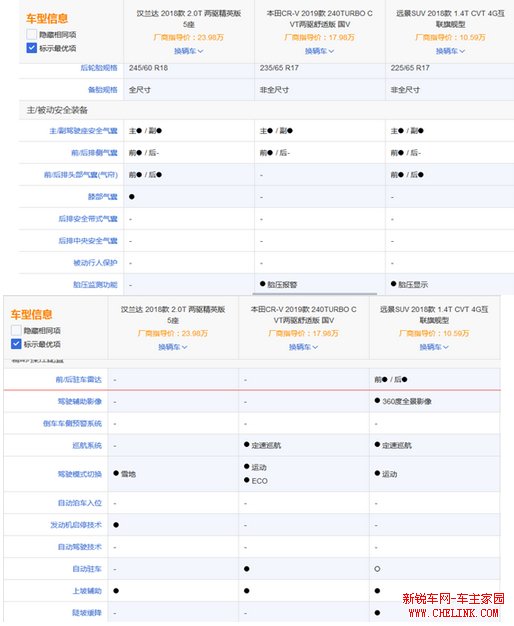Open 换辆车 dropdown under 汉兰达 in airbag table

[x=189, y=51]
